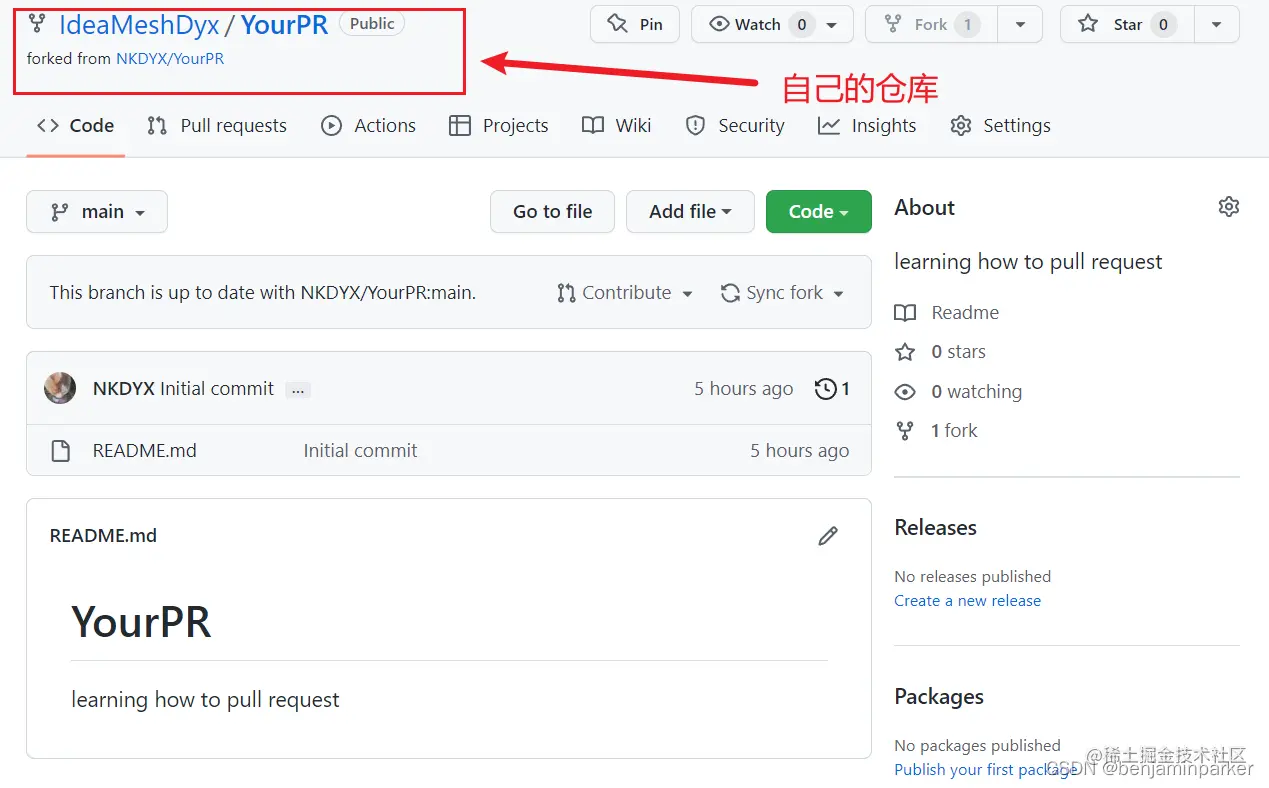
Task: Click the README.md header of the preview
Action: (x=103, y=536)
